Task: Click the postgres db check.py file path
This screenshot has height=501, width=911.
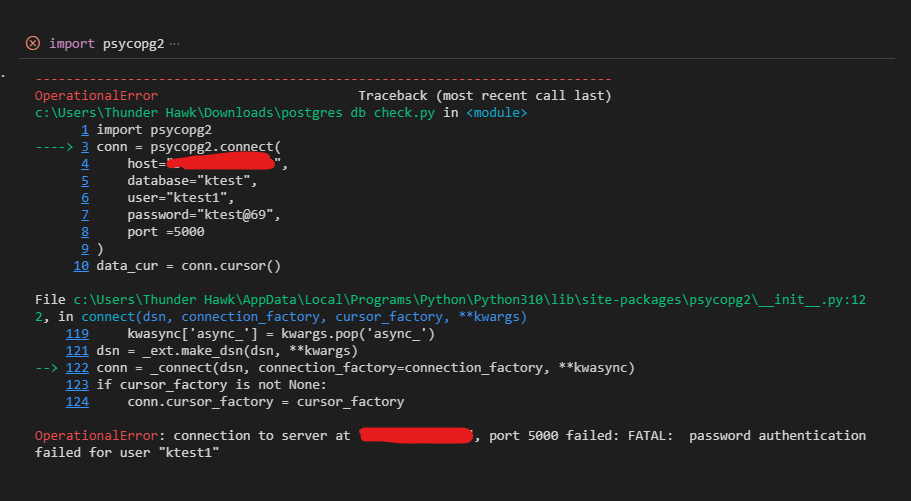Action: 235,113
